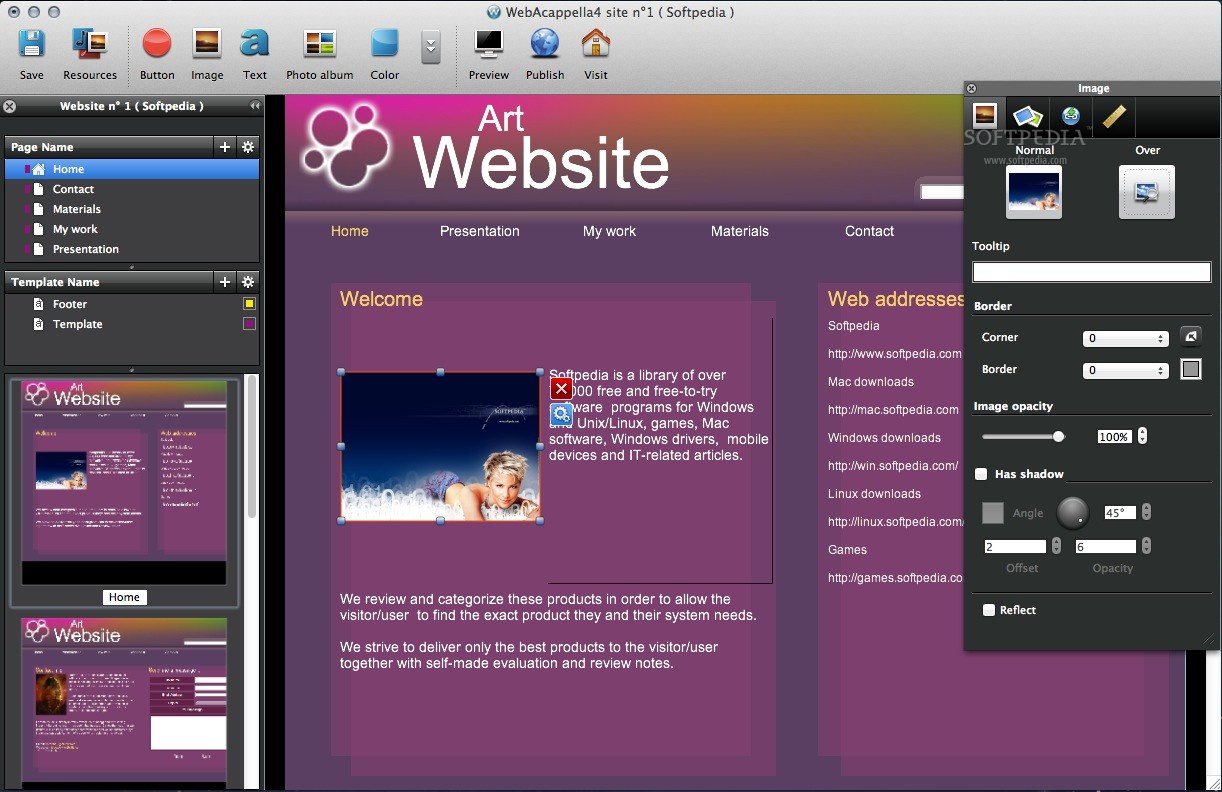This screenshot has width=1222, height=792.
Task: Enable the Has shadow checkbox
Action: coord(982,474)
